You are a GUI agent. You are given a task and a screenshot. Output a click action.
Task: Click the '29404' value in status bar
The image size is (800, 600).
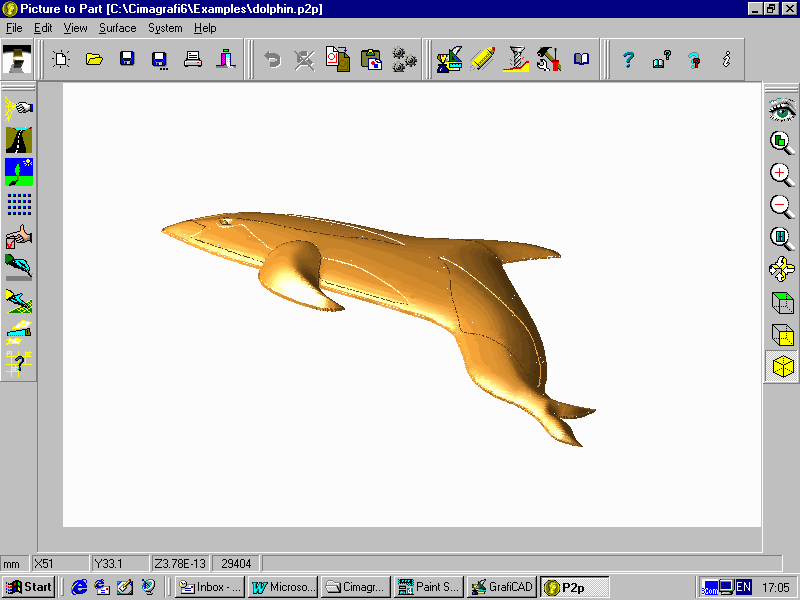236,564
